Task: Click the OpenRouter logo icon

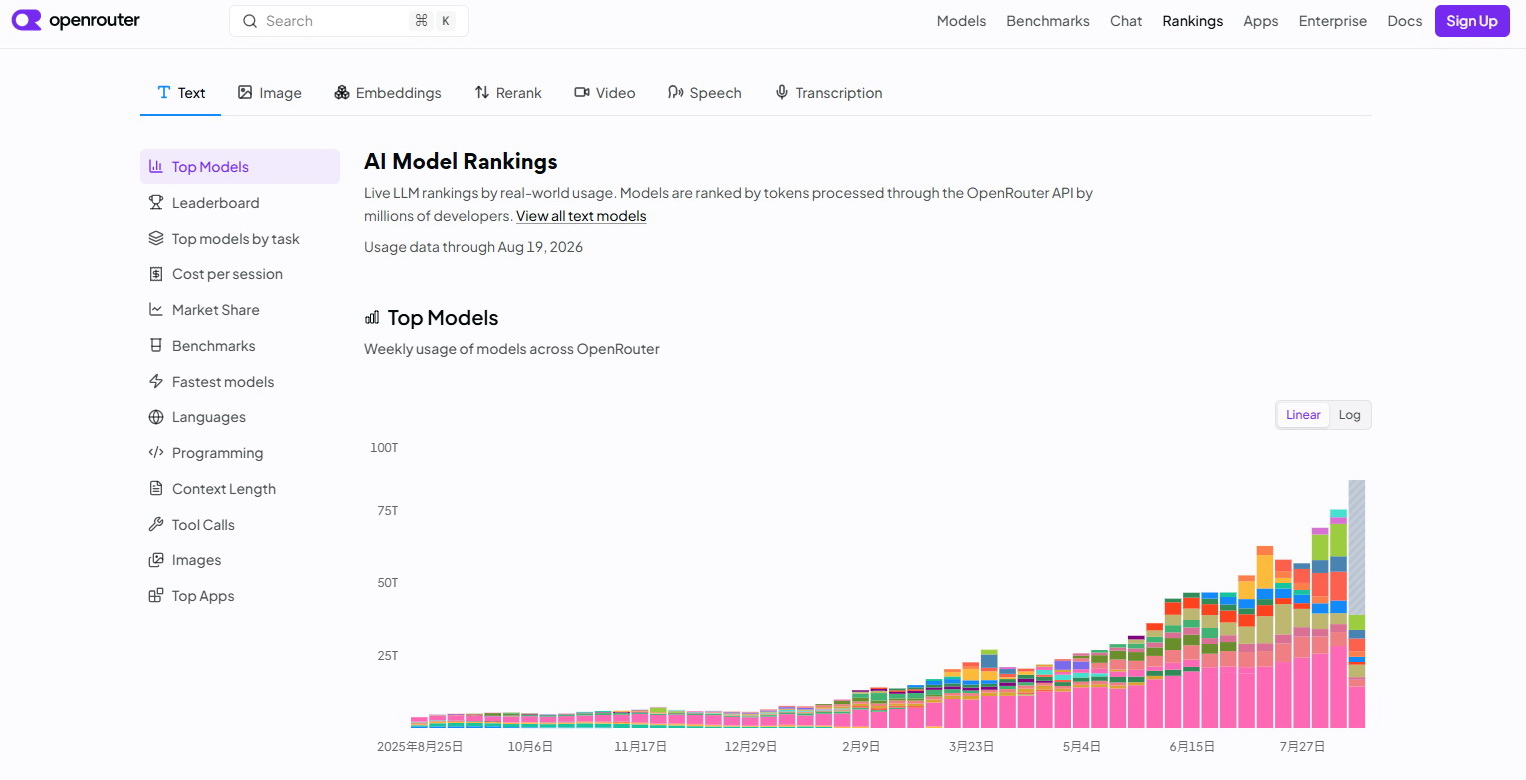Action: 27,20
